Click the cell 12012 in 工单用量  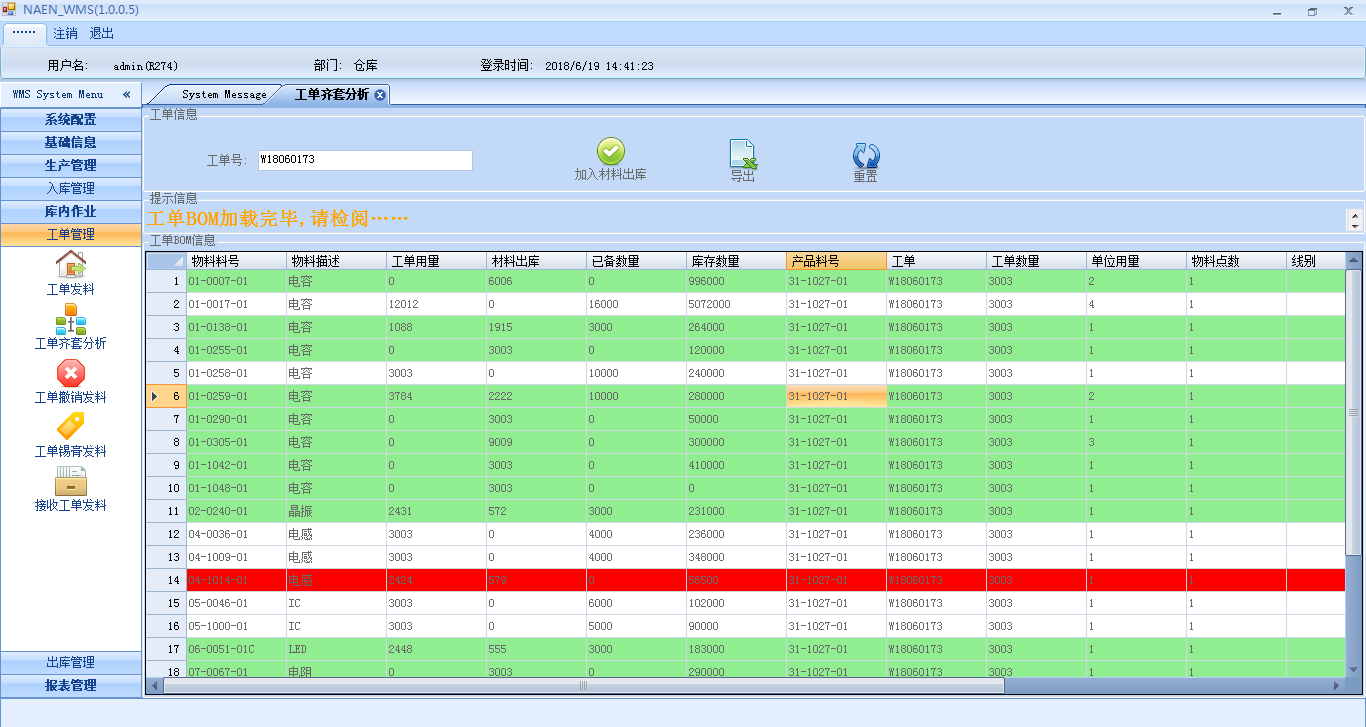436,304
